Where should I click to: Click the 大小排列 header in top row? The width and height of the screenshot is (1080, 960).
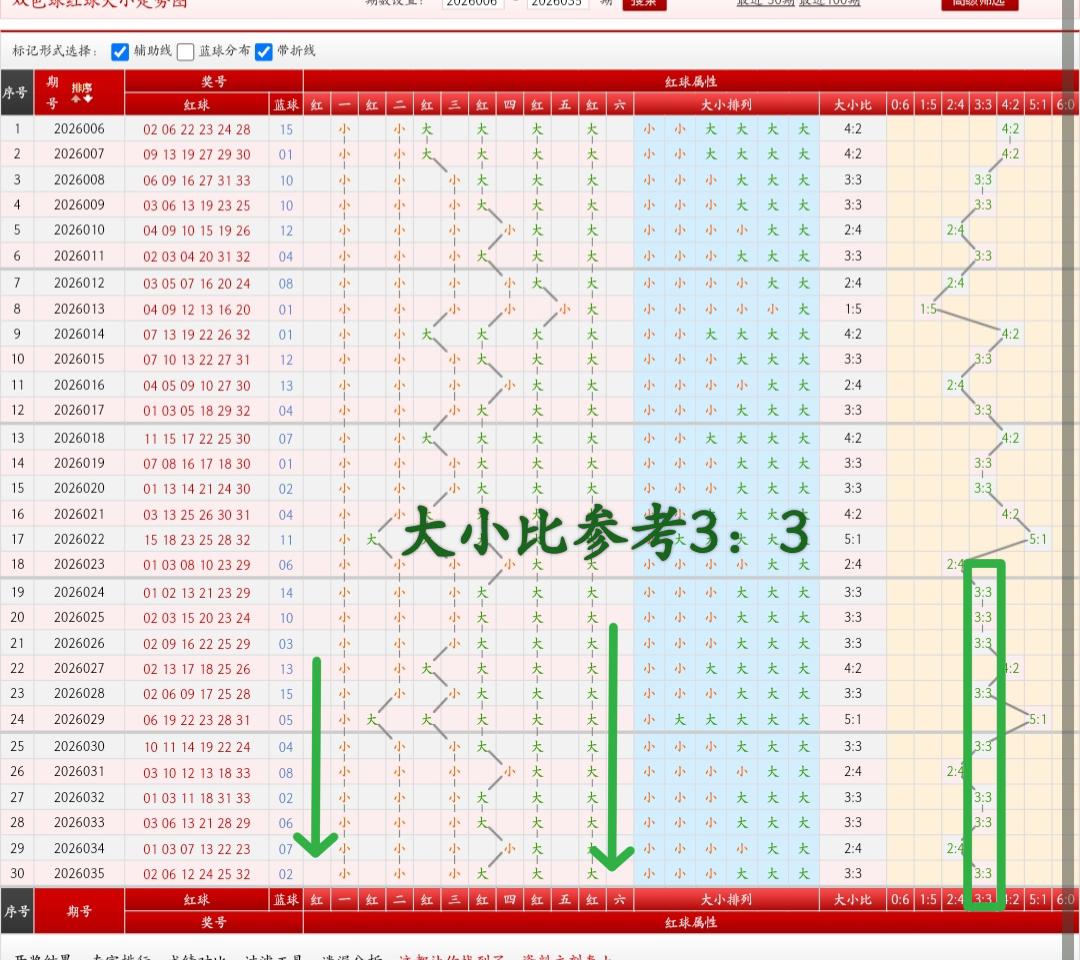726,104
